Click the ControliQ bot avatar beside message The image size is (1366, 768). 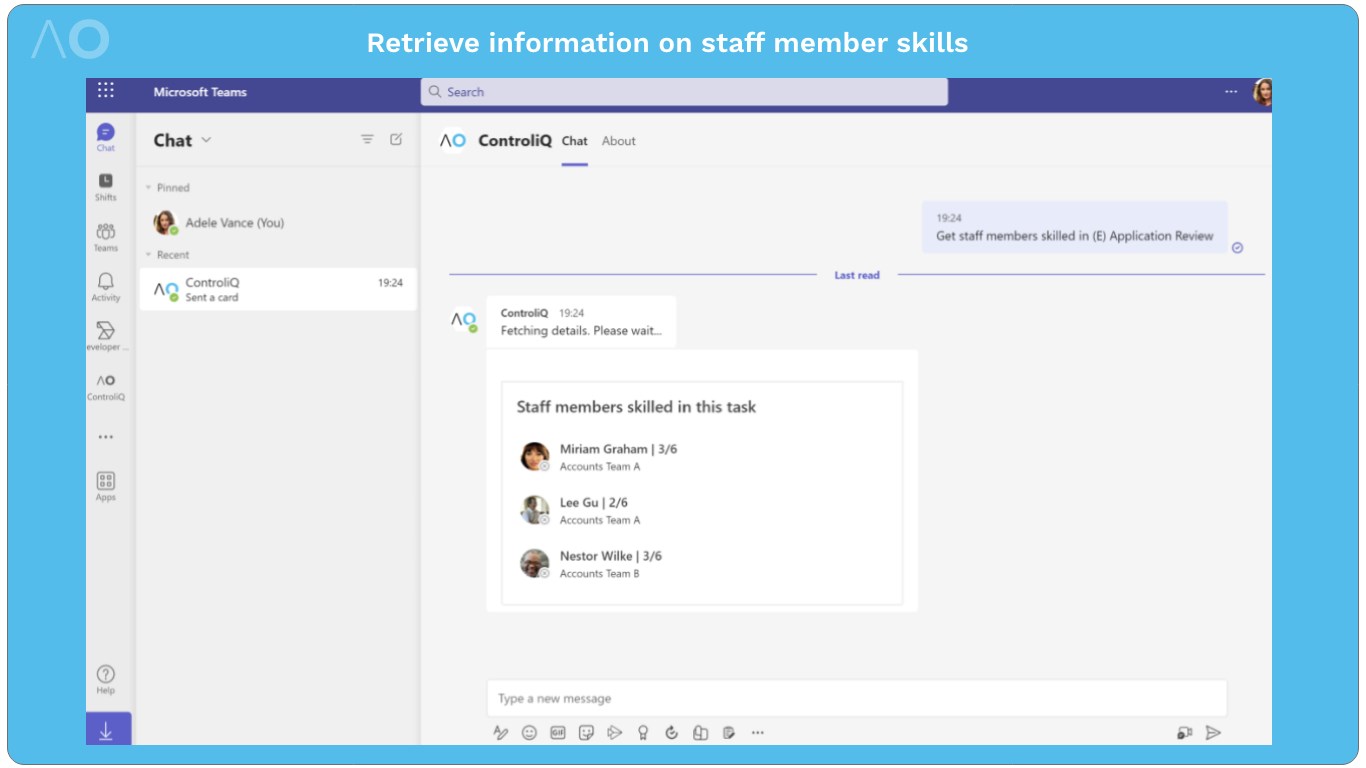pos(463,320)
